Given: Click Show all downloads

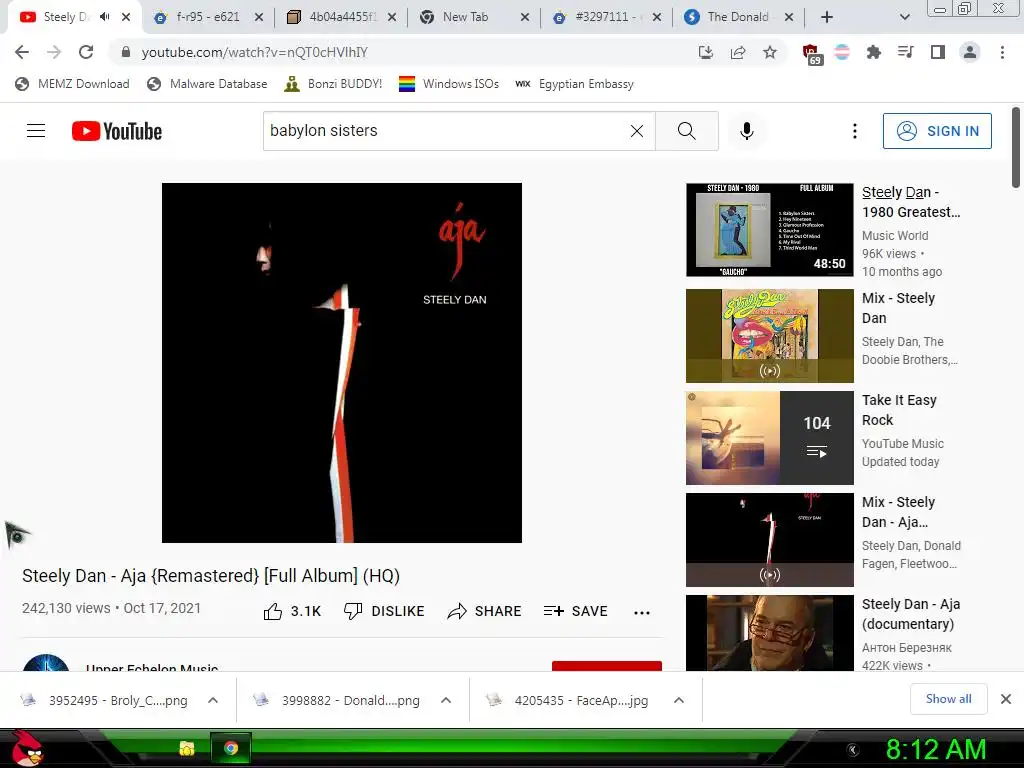Looking at the screenshot, I should 948,699.
